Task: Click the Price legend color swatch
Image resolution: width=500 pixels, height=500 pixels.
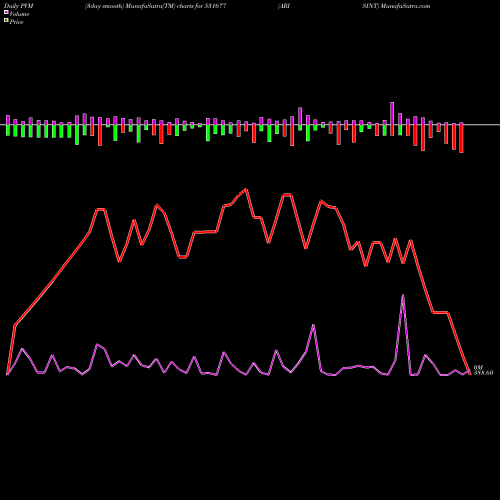Action: pyautogui.click(x=6, y=21)
